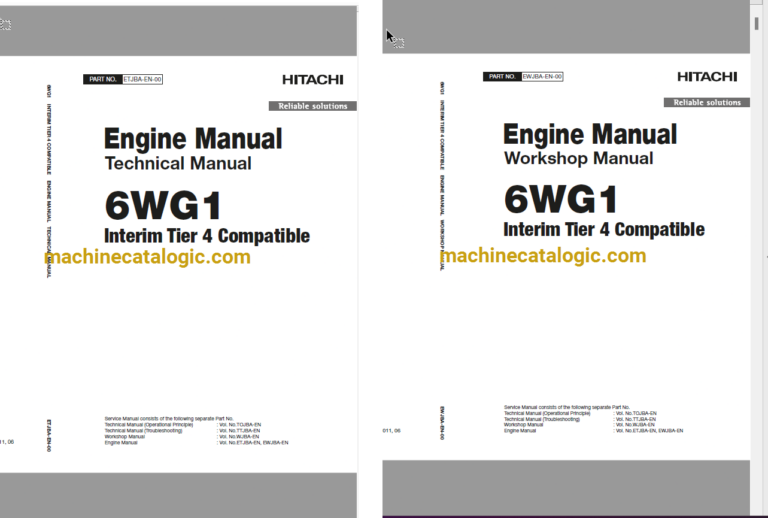Click the HITACHI logo on the Workshop Manual page

707,77
